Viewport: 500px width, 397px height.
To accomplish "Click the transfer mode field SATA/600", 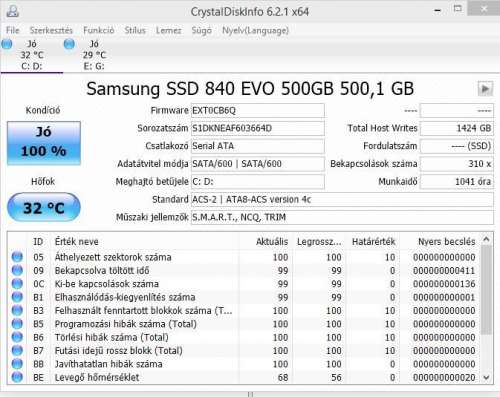I will point(258,164).
